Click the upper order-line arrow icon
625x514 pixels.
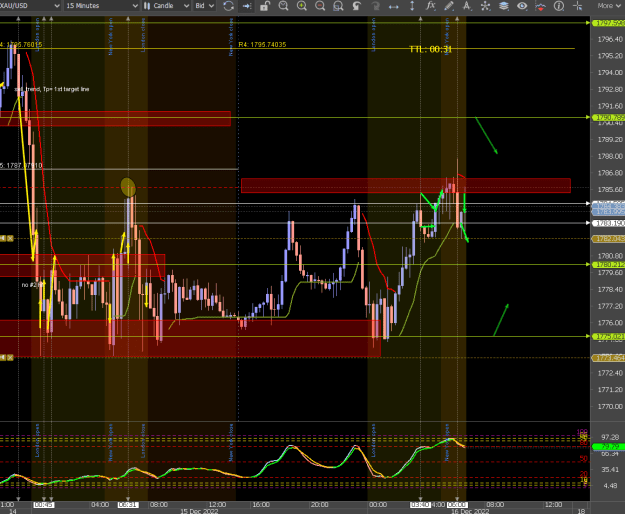(3, 238)
